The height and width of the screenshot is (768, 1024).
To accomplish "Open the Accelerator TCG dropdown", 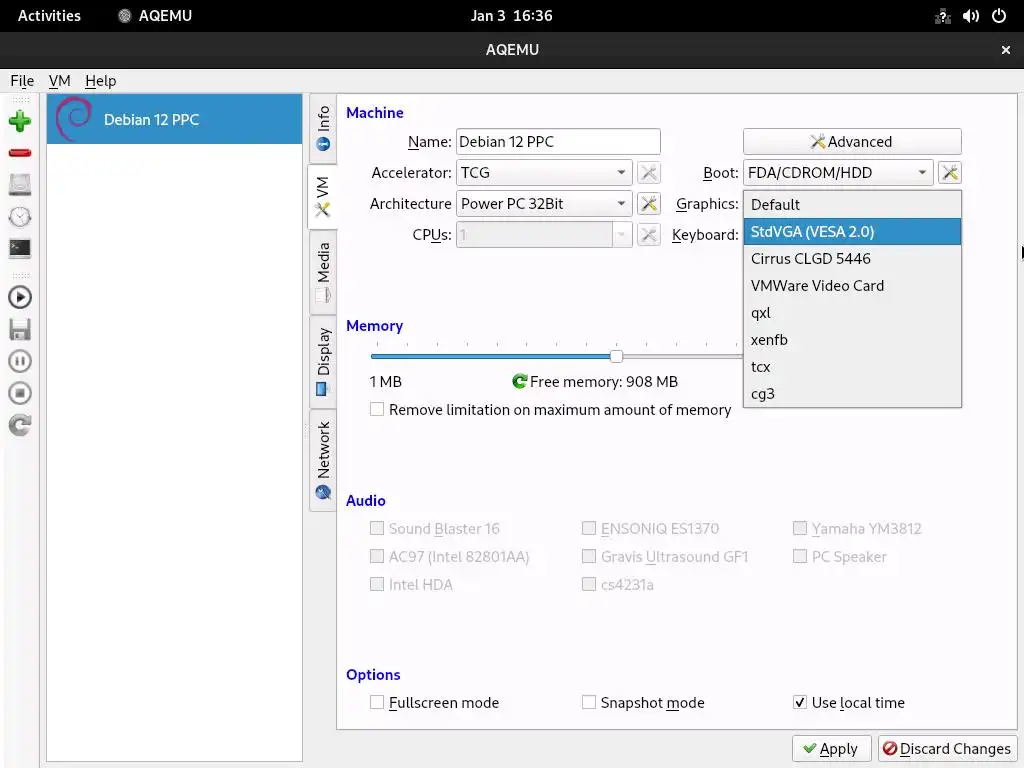I will point(544,172).
